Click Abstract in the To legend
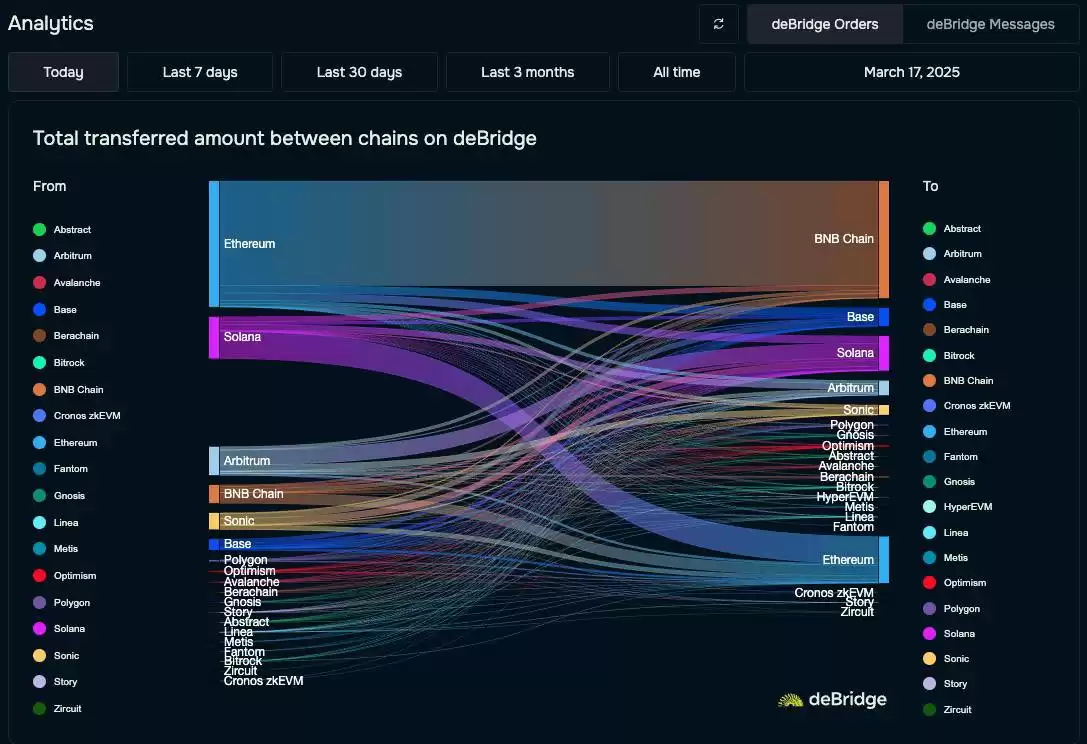Viewport: 1087px width, 744px height. tap(952, 229)
